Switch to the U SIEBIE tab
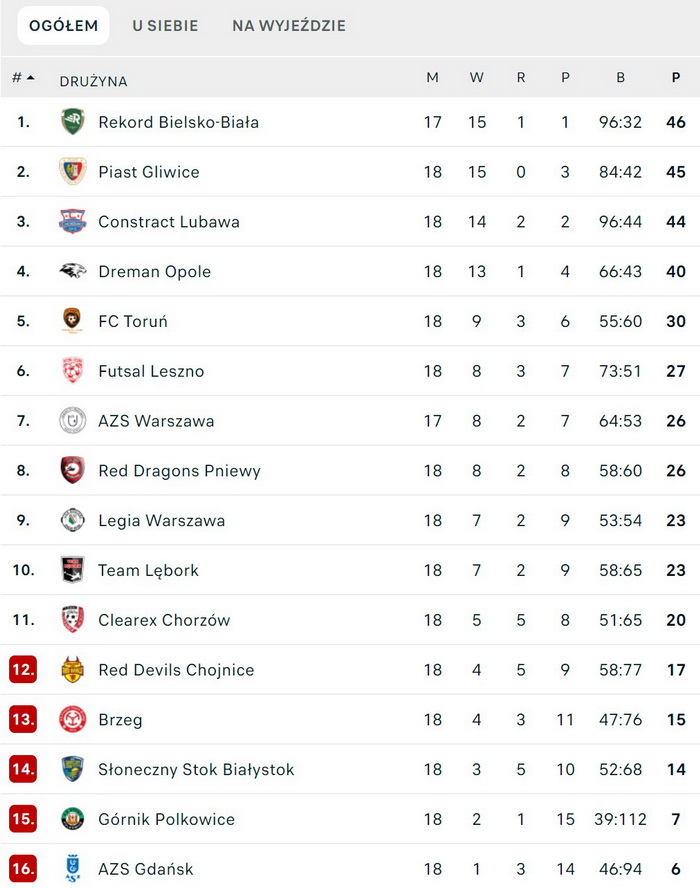The height and width of the screenshot is (888, 700). 165,26
